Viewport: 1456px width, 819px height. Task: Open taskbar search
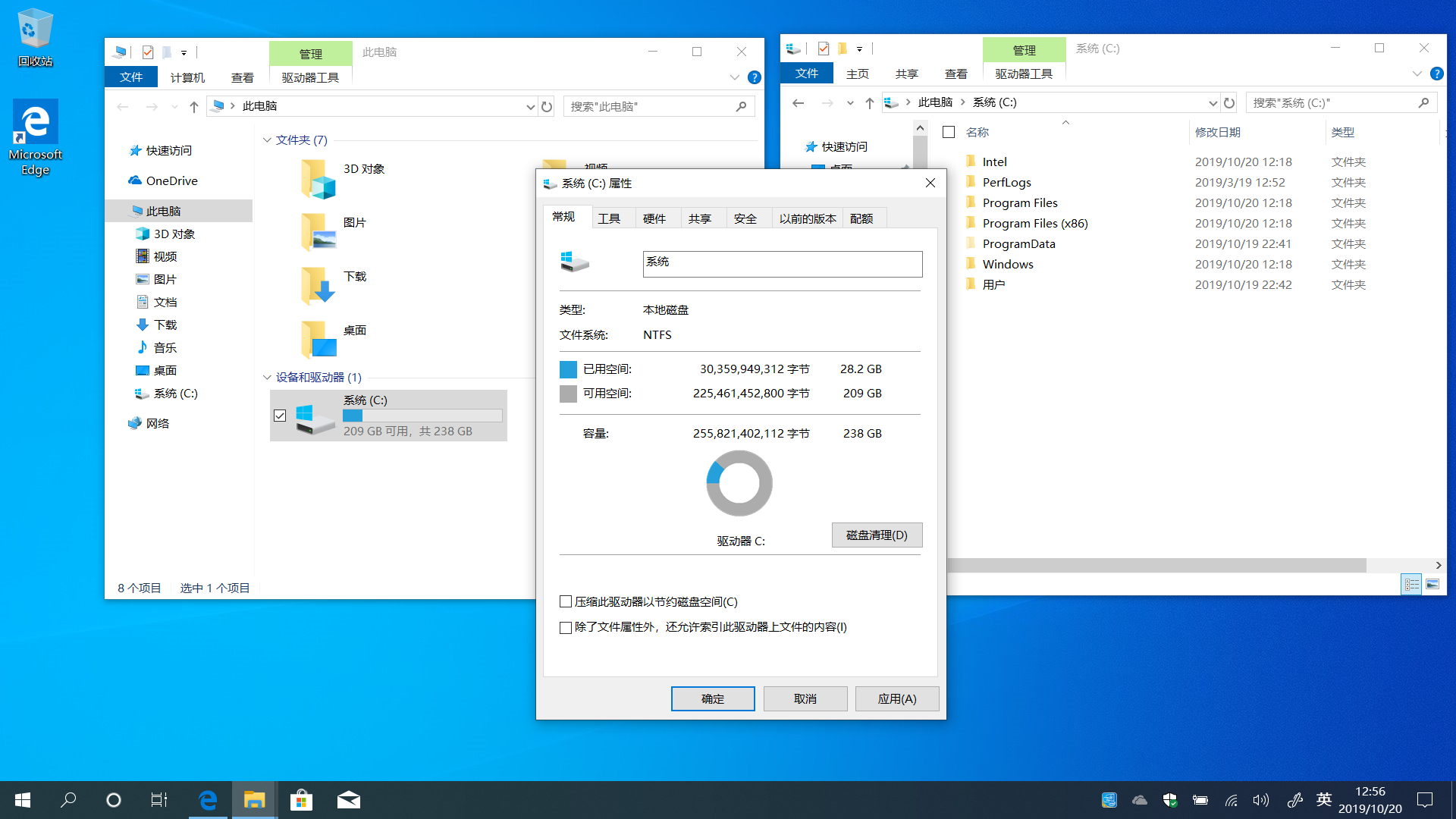point(68,800)
